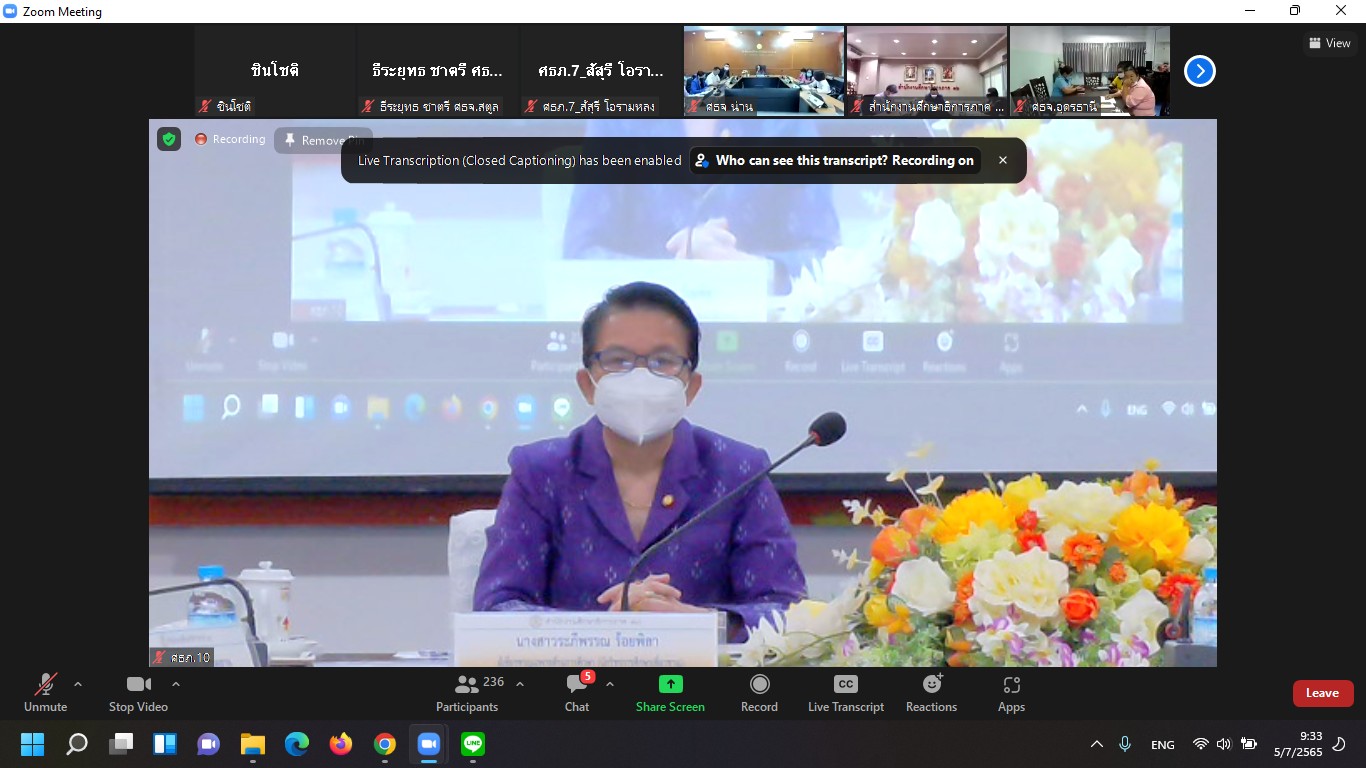Expand video options arrow beside Stop Video
This screenshot has height=768, width=1366.
(176, 684)
